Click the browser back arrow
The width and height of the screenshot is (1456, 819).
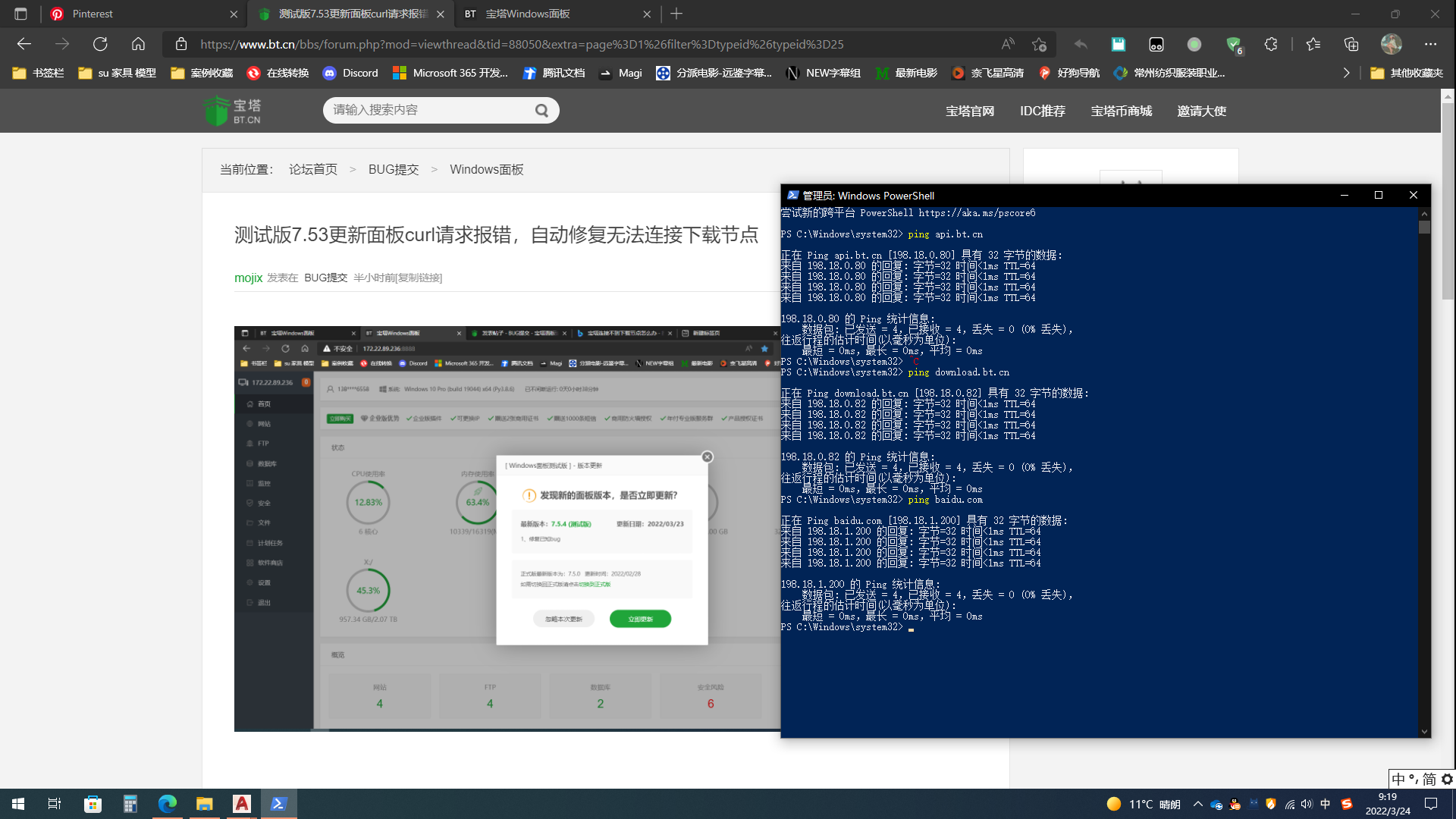(24, 44)
